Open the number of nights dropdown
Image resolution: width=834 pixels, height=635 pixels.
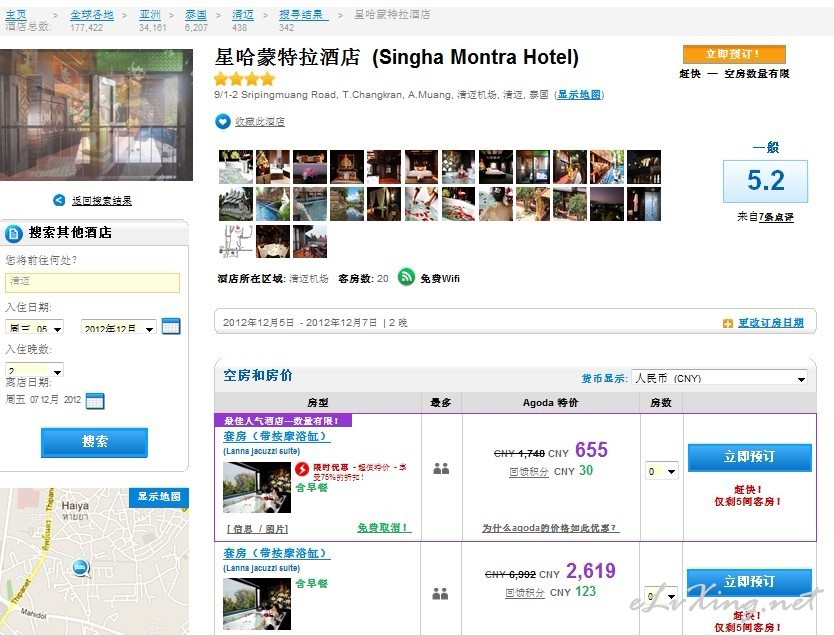click(x=35, y=370)
